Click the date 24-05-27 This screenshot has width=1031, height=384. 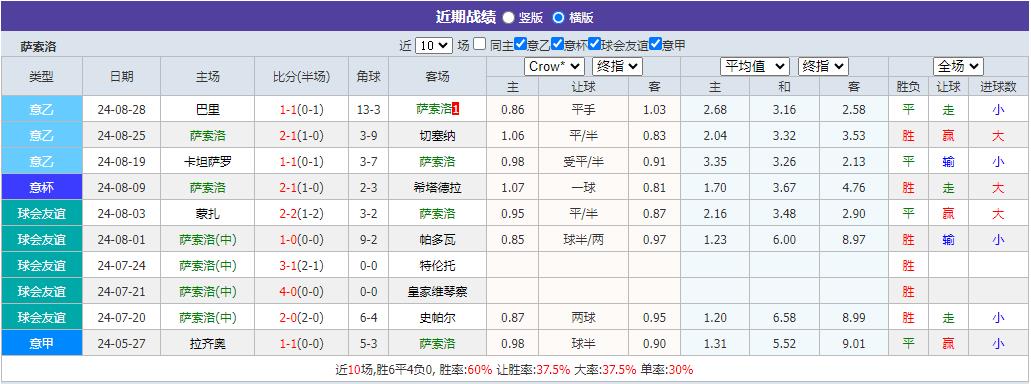(x=121, y=343)
